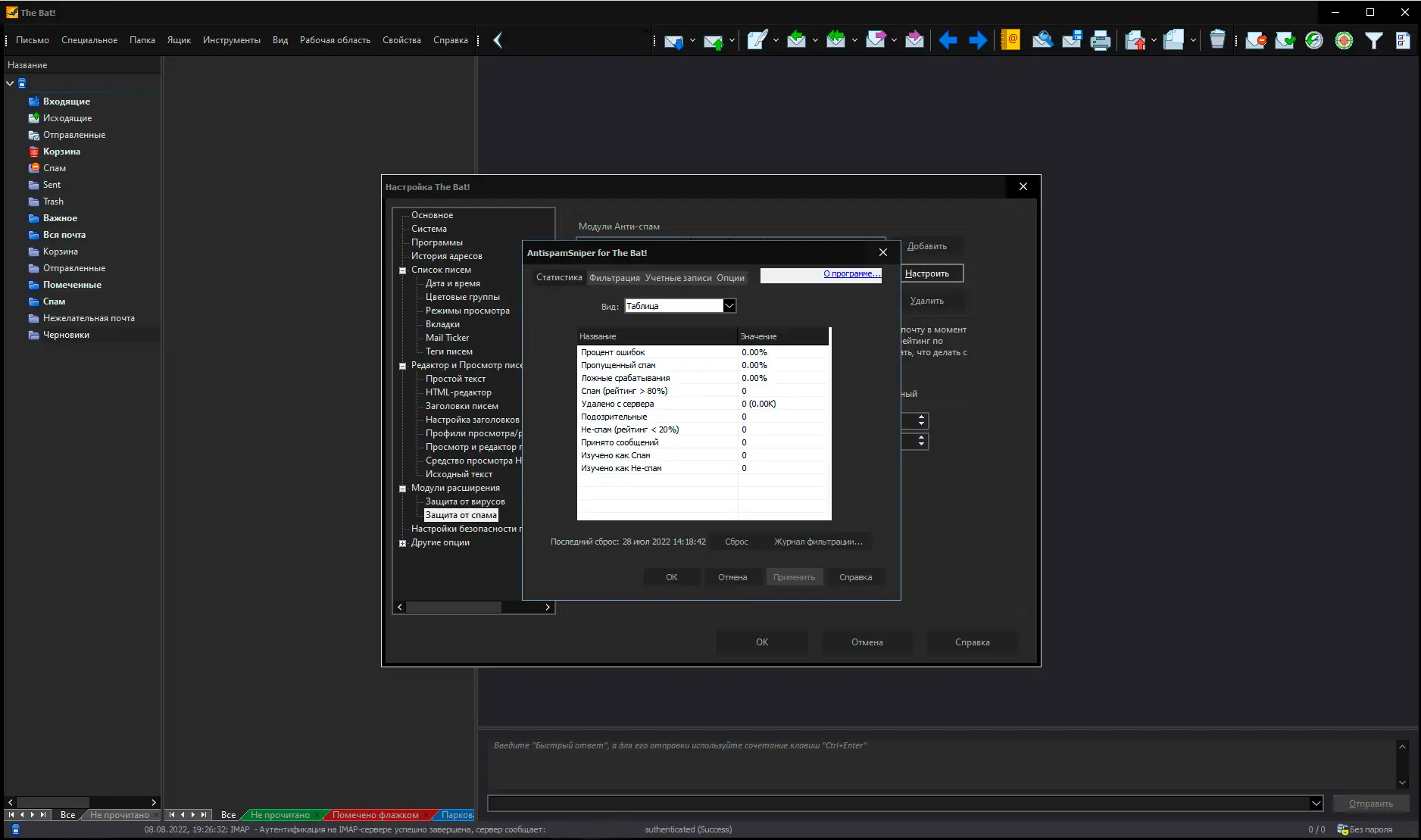Click the copy message to folder icon
The image size is (1421, 840).
[1173, 40]
